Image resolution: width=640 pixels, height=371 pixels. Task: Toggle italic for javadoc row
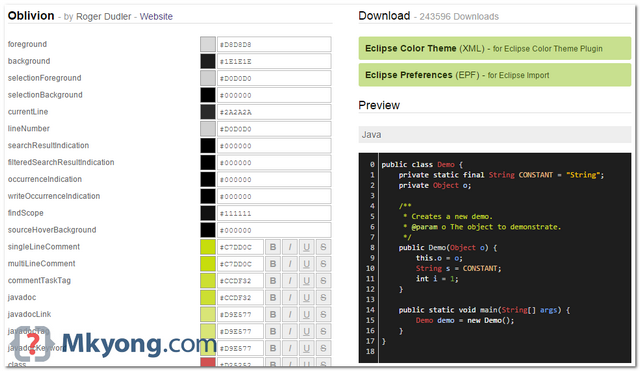290,298
